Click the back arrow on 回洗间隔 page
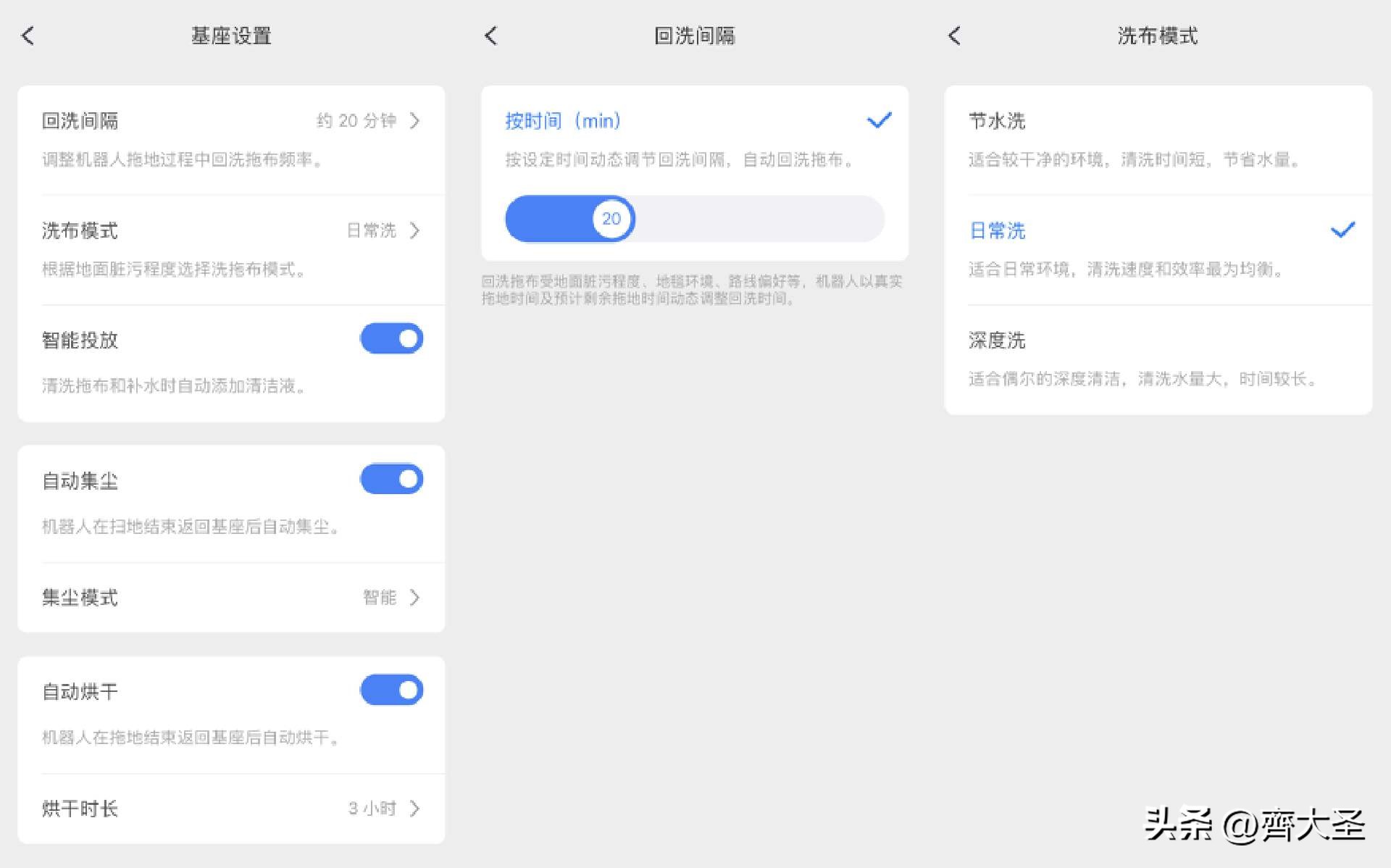Screen dimensions: 1391x868 (x=491, y=35)
